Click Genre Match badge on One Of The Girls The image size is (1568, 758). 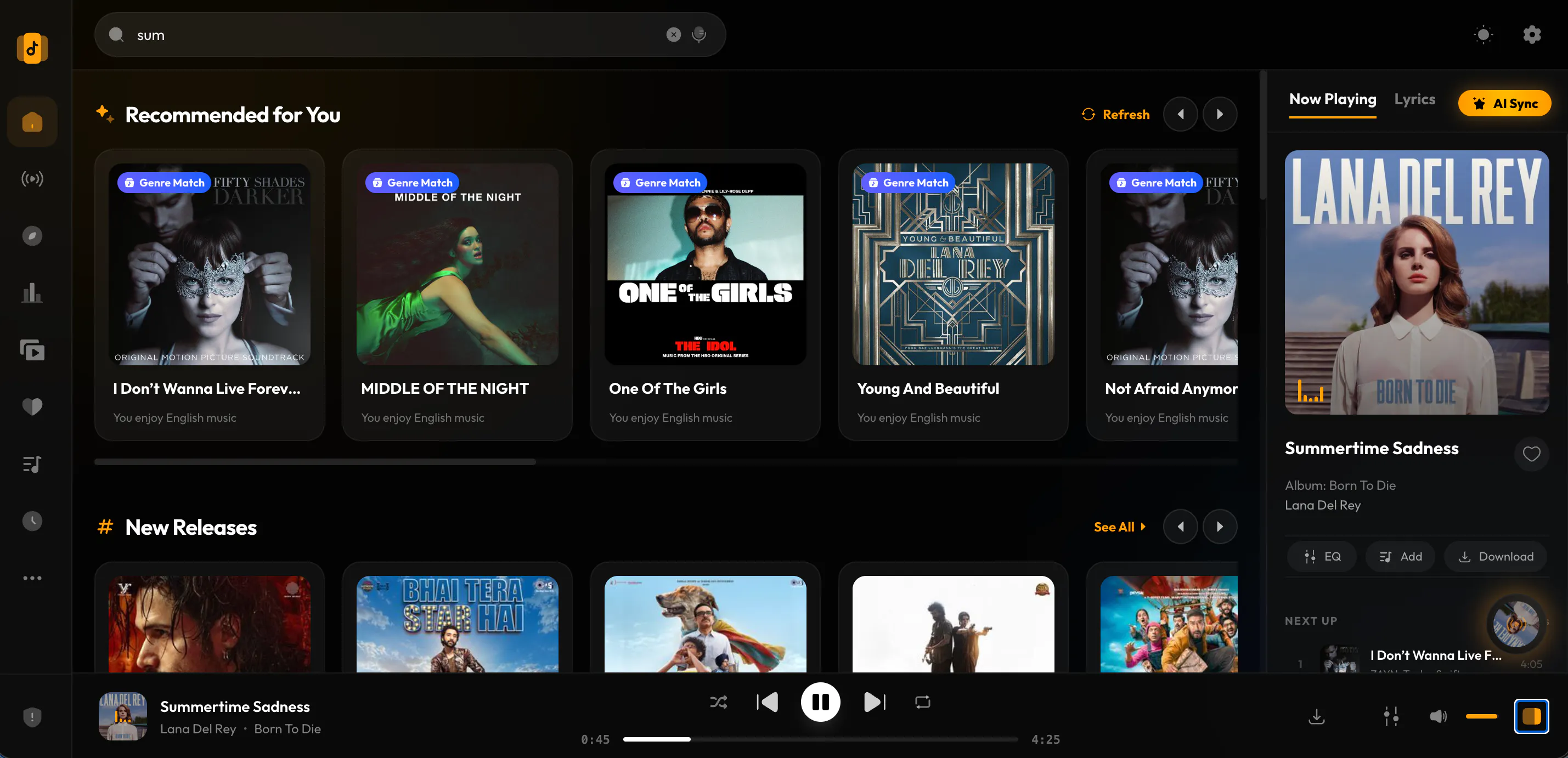660,183
